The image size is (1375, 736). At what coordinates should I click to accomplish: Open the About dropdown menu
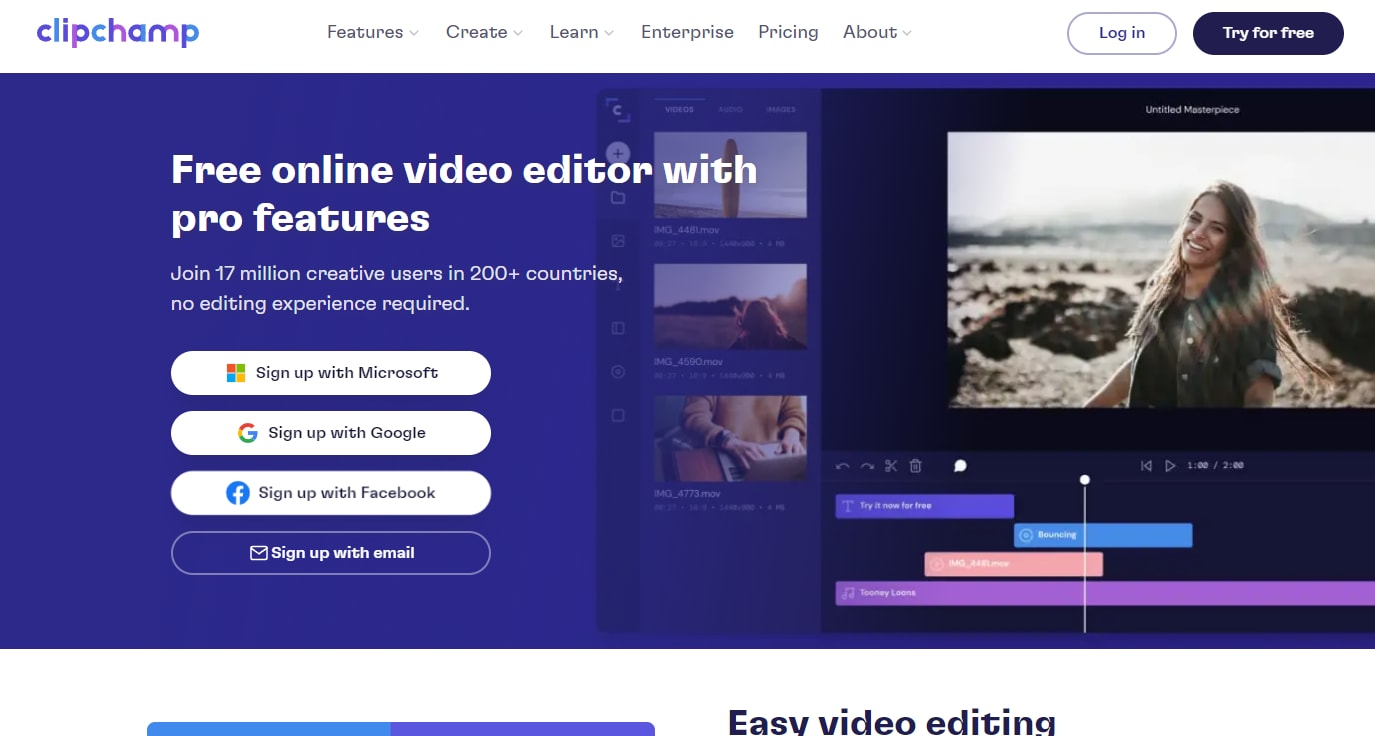[877, 32]
